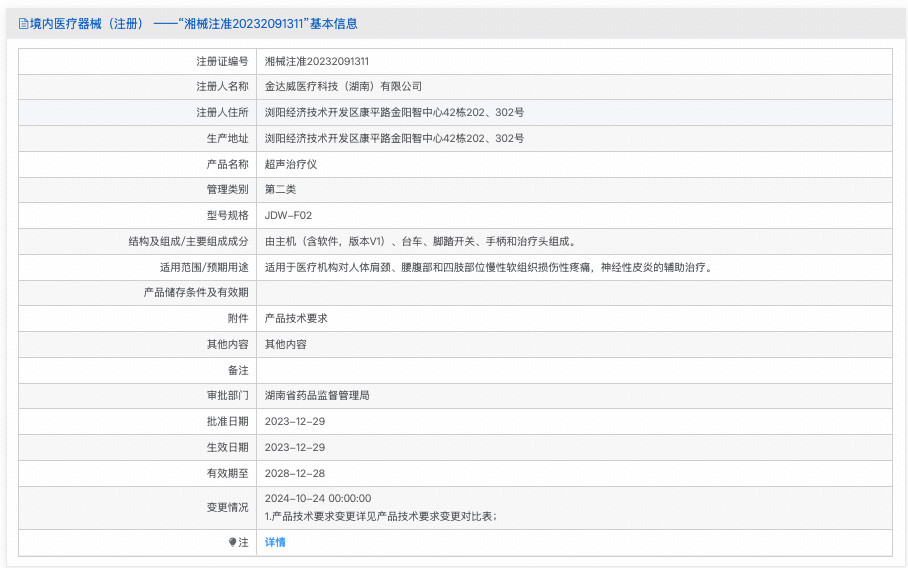Click registrant name 金达威医疗科技（湖南）有限公司

click(x=343, y=86)
